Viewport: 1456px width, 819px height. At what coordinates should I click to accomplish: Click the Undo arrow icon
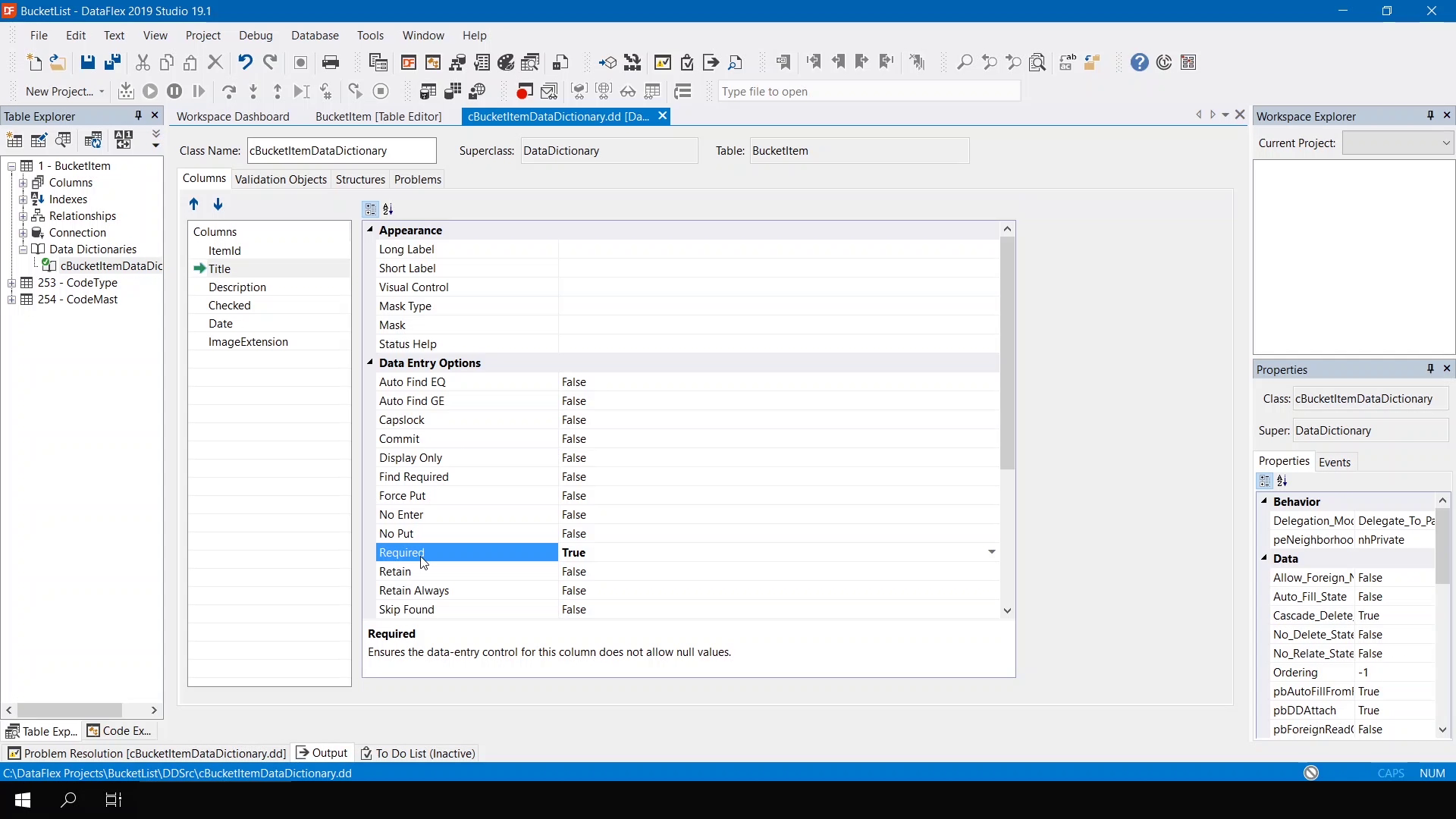coord(244,62)
